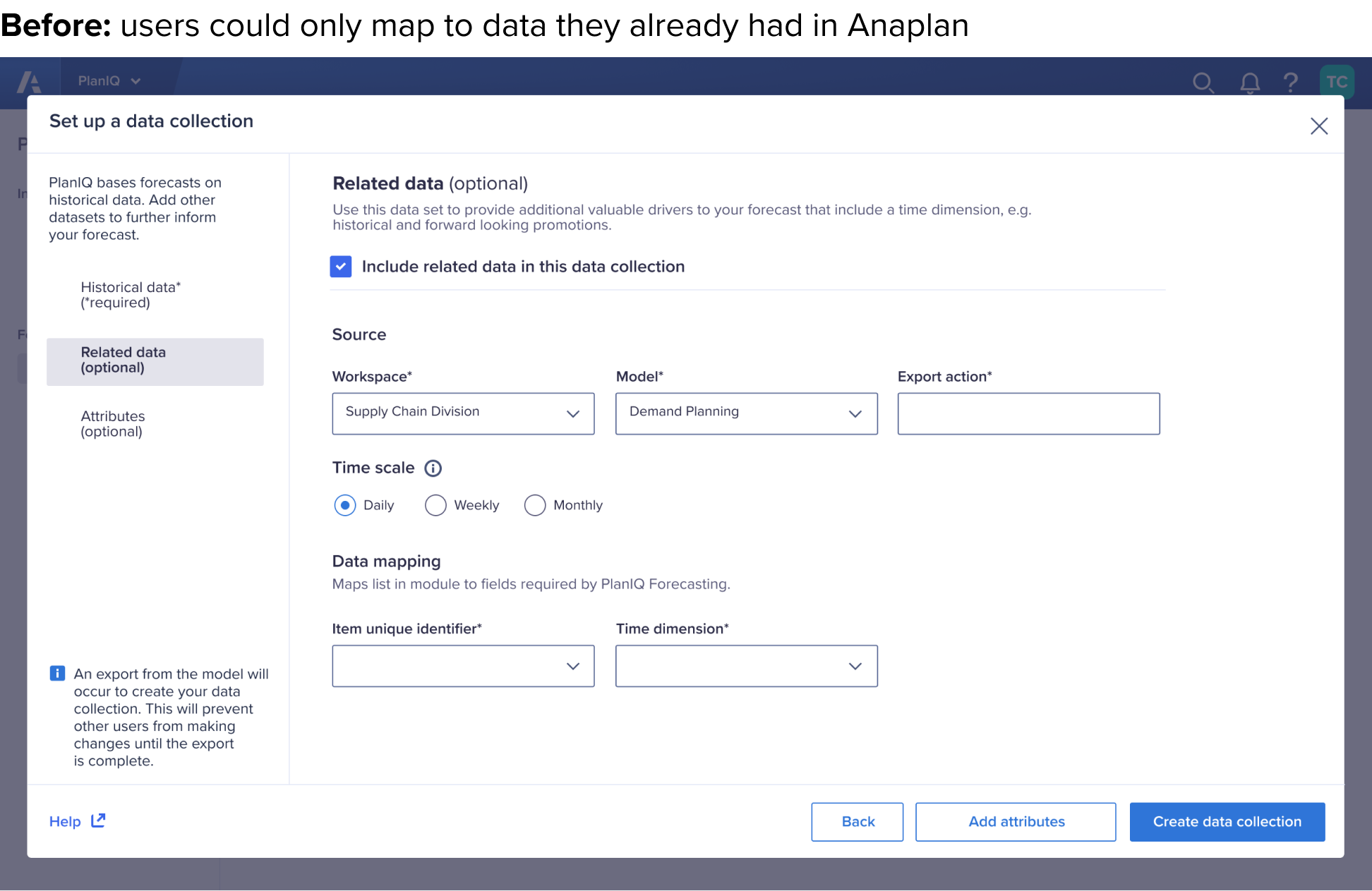Open the search magnifier icon
The height and width of the screenshot is (891, 1372).
point(1203,83)
